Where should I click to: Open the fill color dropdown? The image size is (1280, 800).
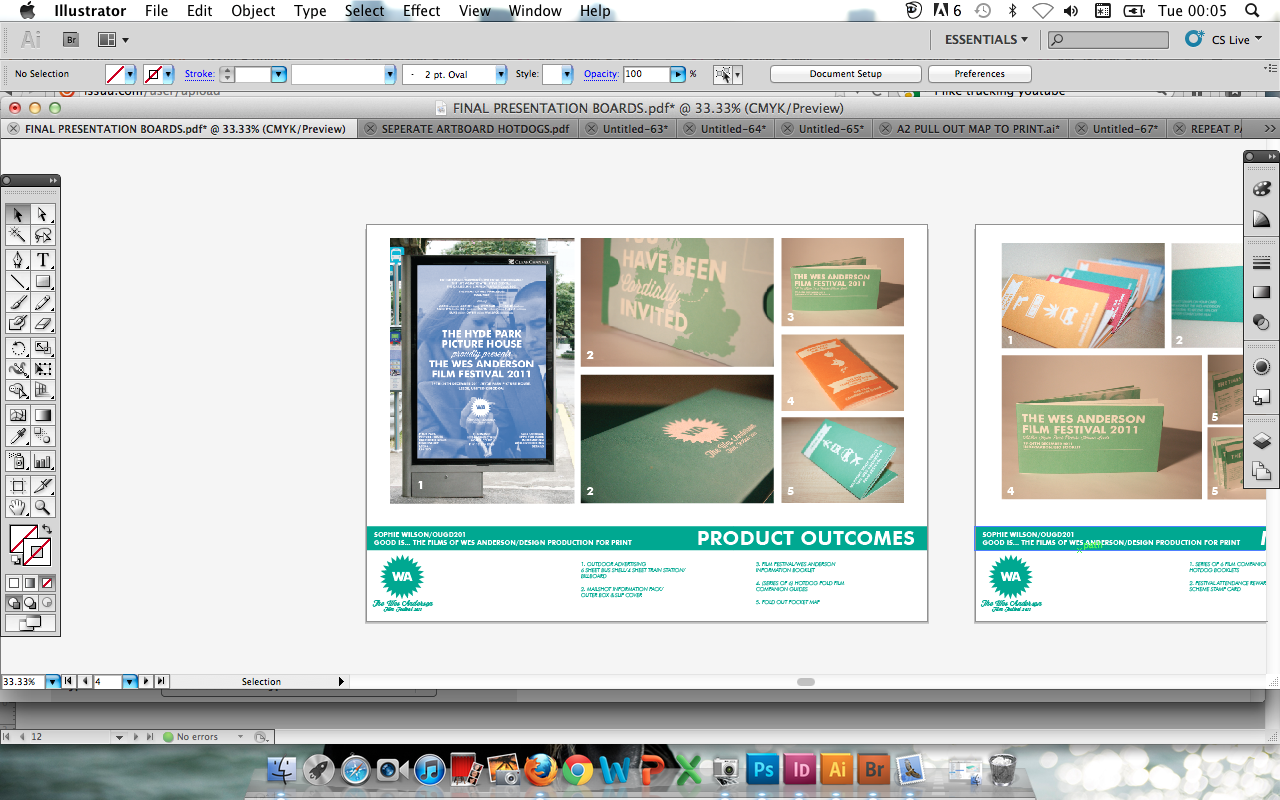(131, 74)
